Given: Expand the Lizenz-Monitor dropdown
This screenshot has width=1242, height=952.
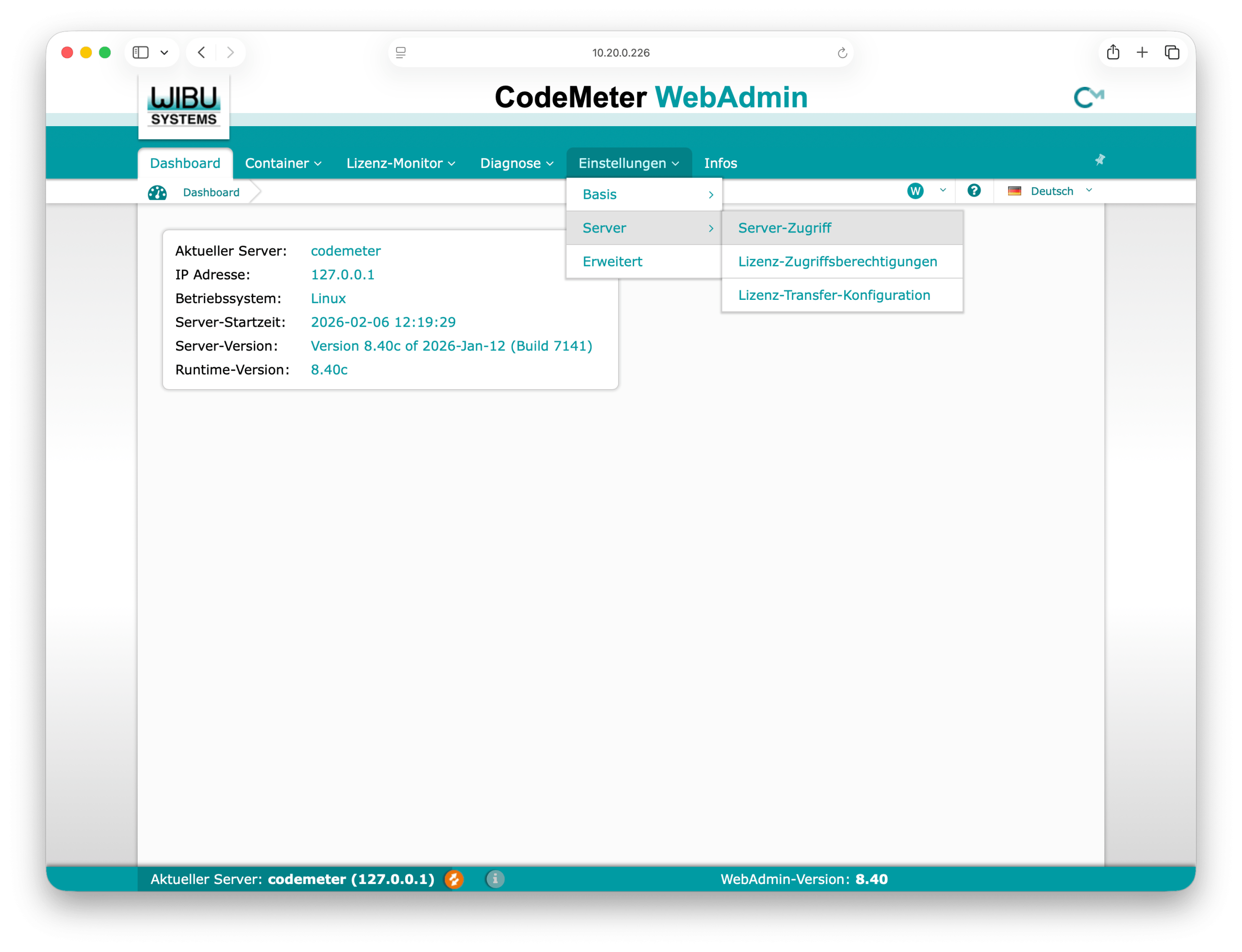Looking at the screenshot, I should point(400,163).
